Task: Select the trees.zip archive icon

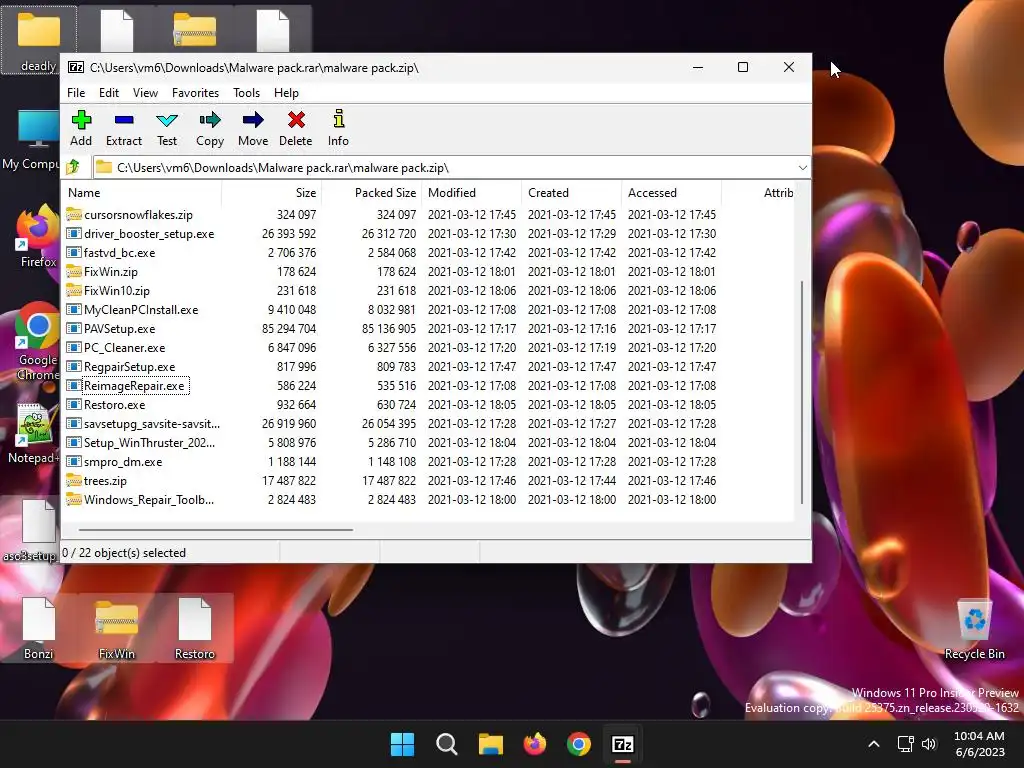Action: (74, 481)
